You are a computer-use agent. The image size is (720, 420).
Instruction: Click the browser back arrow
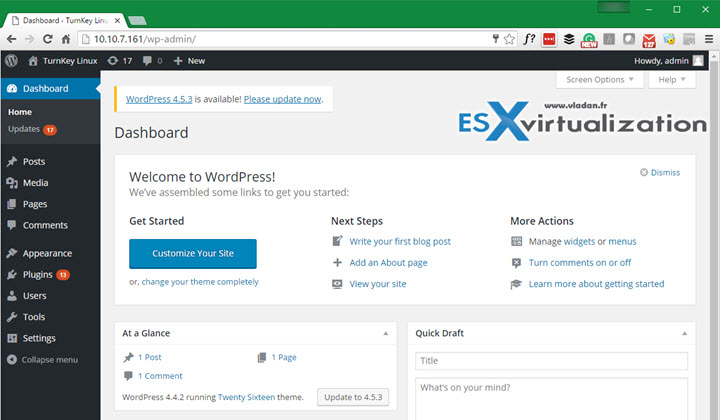pyautogui.click(x=11, y=39)
